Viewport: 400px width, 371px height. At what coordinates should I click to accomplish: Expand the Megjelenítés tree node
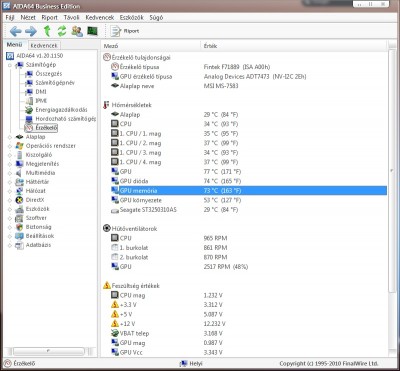coord(10,164)
